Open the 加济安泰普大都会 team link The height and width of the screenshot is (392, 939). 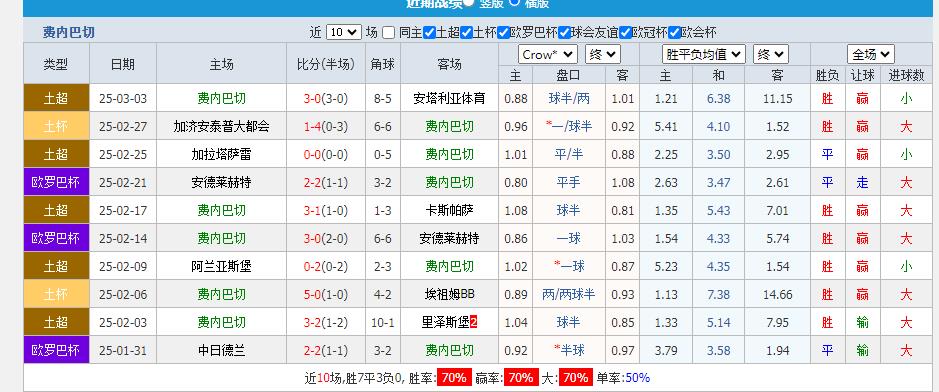tap(222, 126)
